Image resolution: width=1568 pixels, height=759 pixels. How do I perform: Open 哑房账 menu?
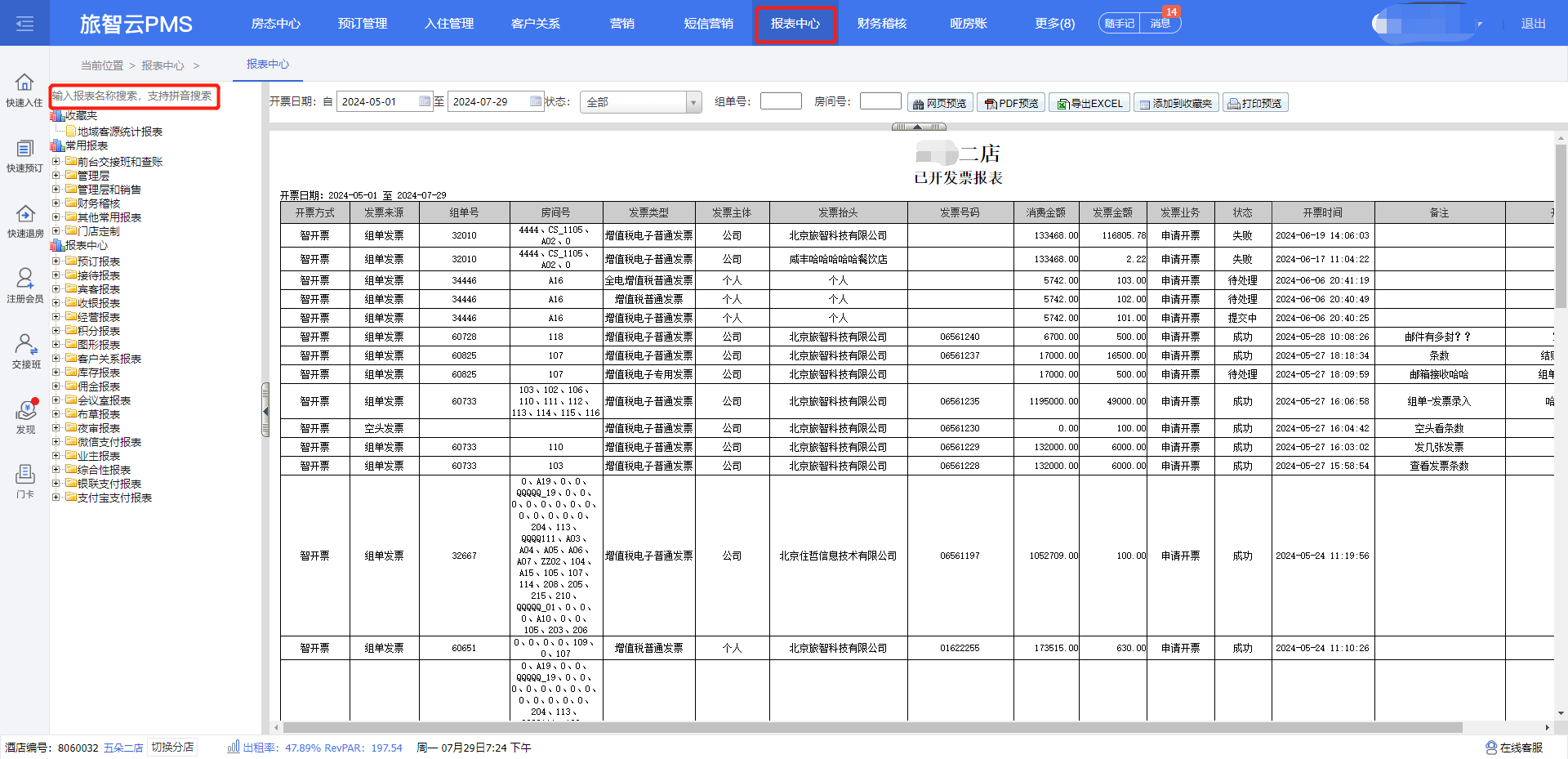click(x=969, y=24)
